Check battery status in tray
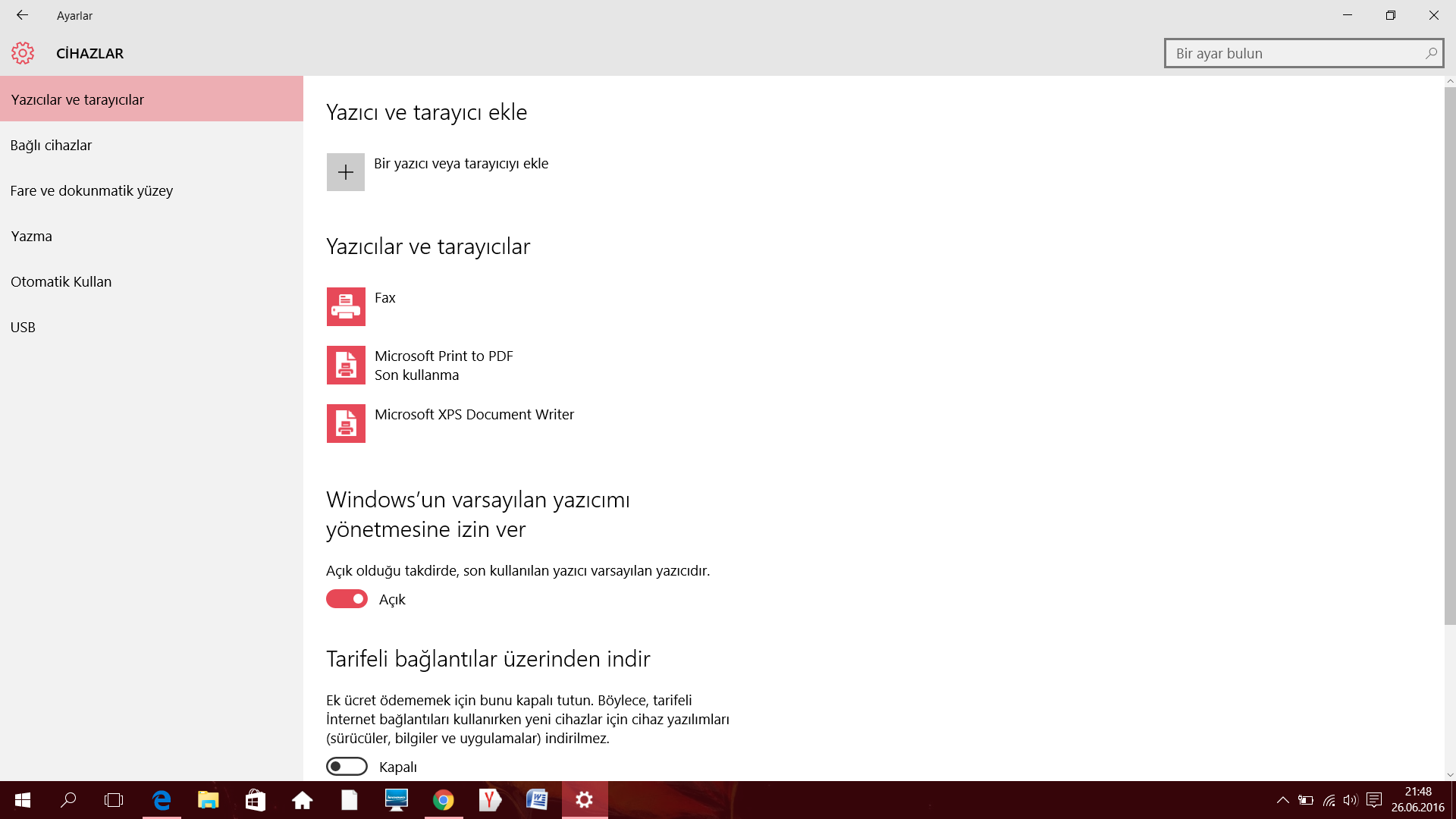1456x819 pixels. click(x=1306, y=800)
